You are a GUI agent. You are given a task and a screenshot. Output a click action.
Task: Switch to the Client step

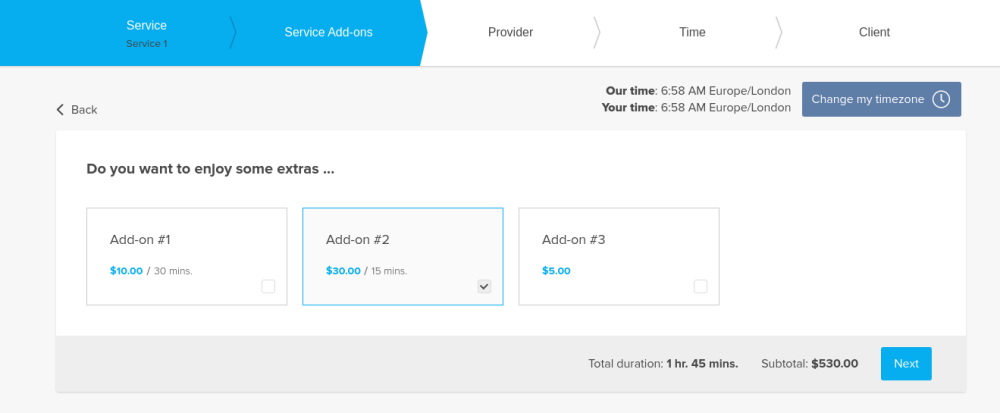pos(874,32)
